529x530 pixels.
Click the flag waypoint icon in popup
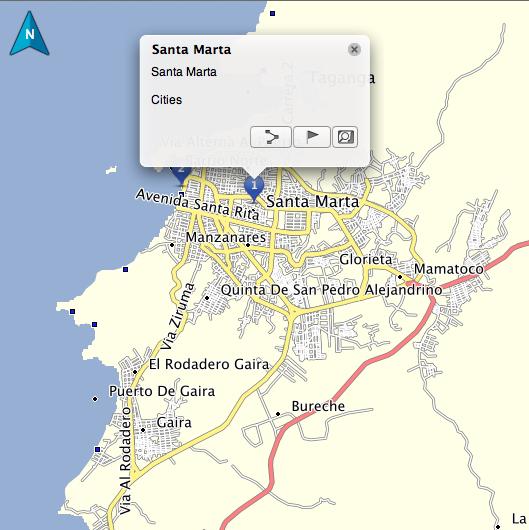312,137
